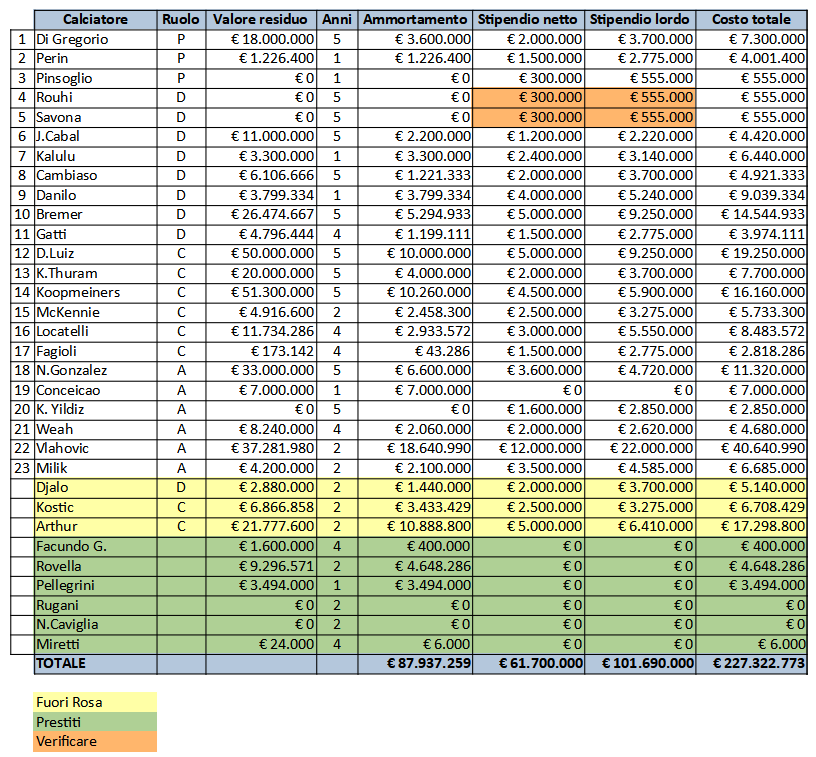The width and height of the screenshot is (816, 757).
Task: Select the Ammortamento column header
Action: tap(414, 19)
